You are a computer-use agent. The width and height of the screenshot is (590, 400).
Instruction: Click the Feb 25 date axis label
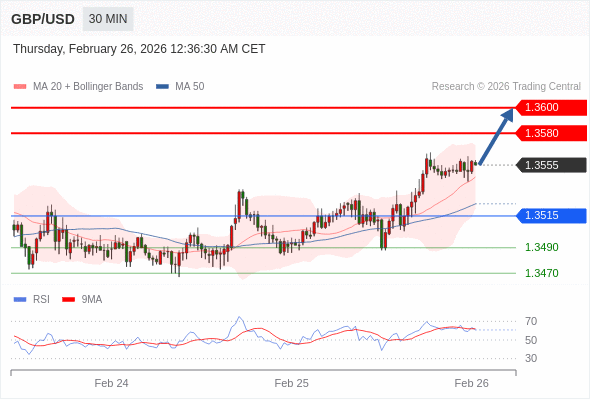292,383
